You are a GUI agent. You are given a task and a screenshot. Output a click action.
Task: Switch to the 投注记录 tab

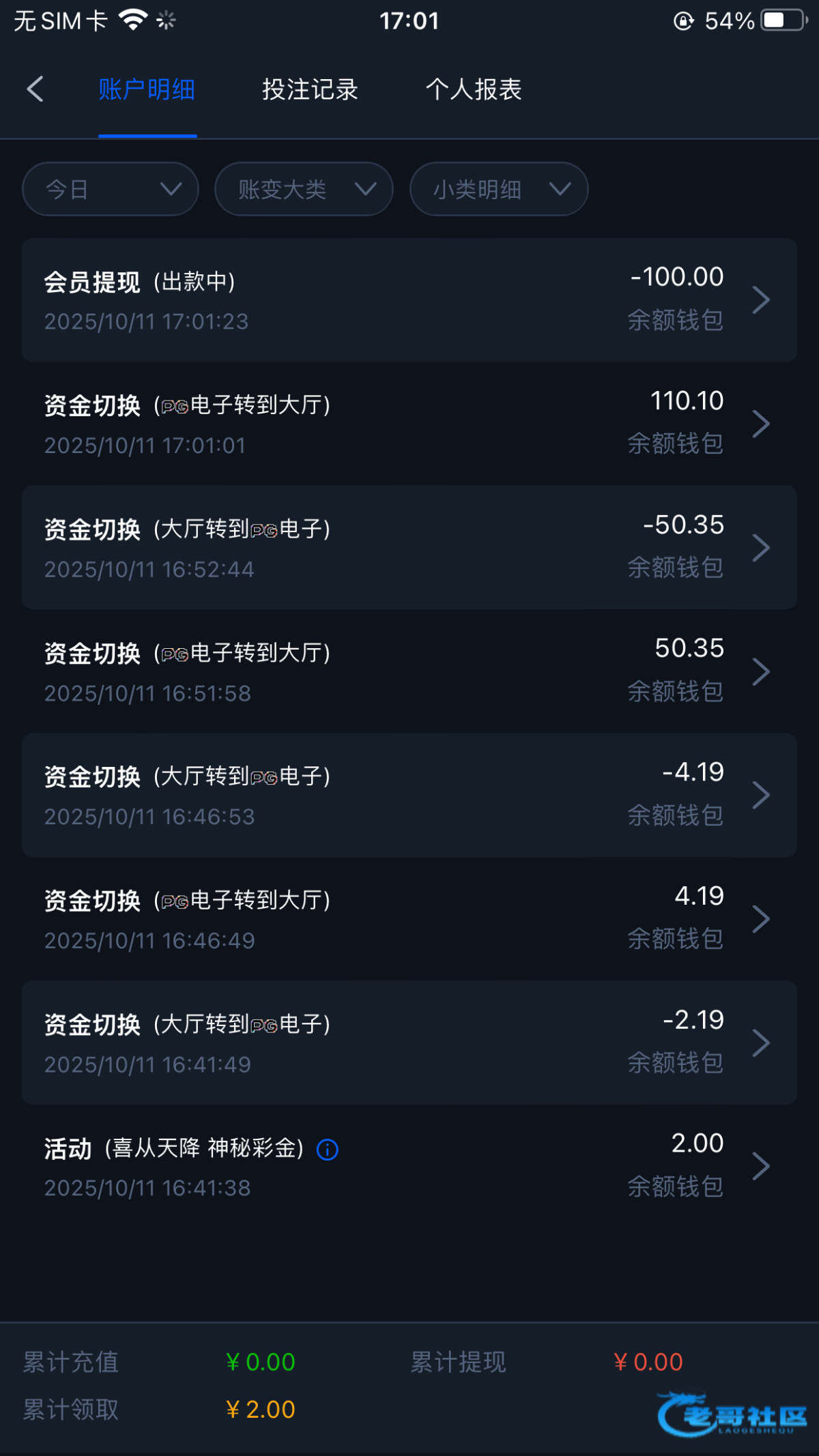[310, 89]
